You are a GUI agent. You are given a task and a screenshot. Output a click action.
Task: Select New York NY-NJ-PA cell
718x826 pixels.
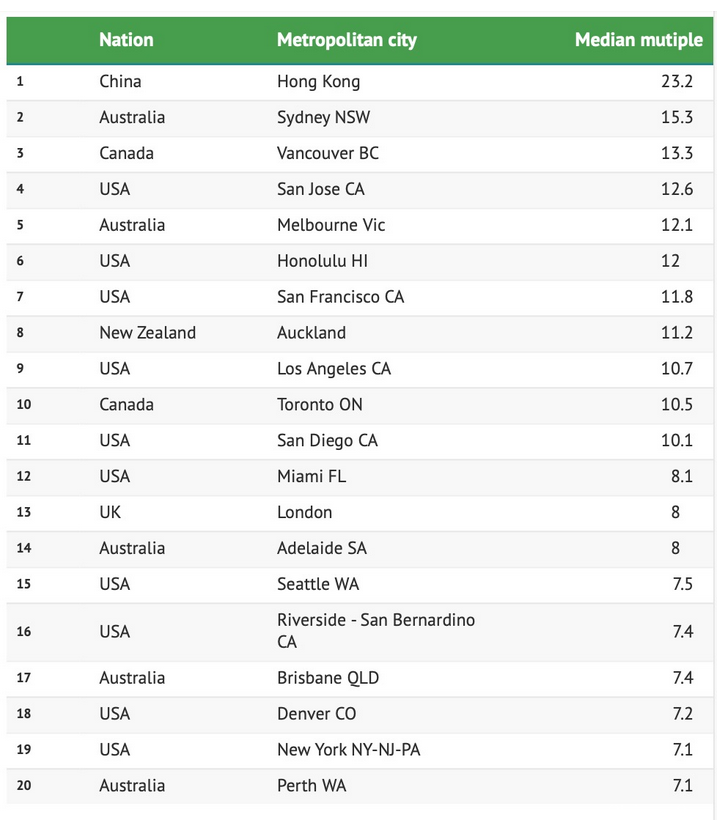click(349, 750)
